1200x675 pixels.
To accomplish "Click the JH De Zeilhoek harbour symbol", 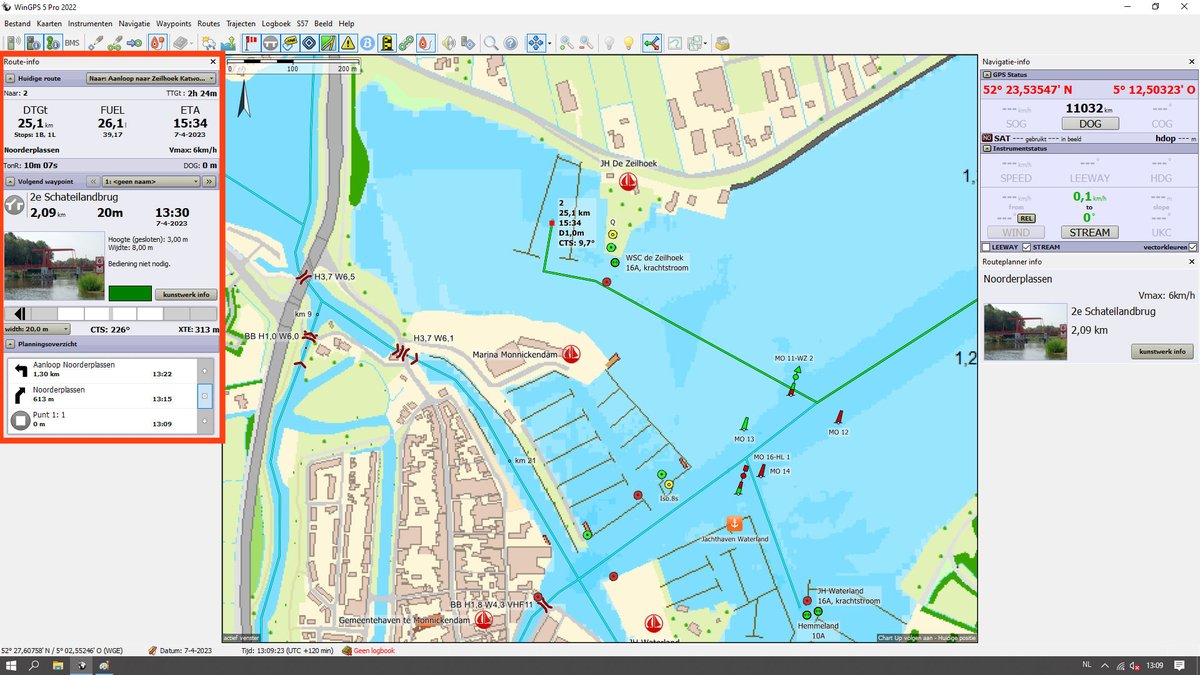I will [x=629, y=182].
